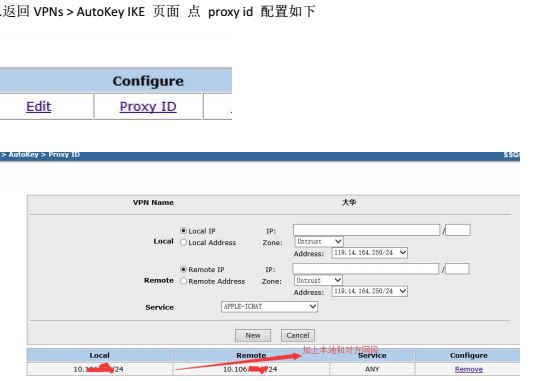Image resolution: width=541 pixels, height=381 pixels.
Task: Click the VPN name value 大华
Action: tap(349, 203)
